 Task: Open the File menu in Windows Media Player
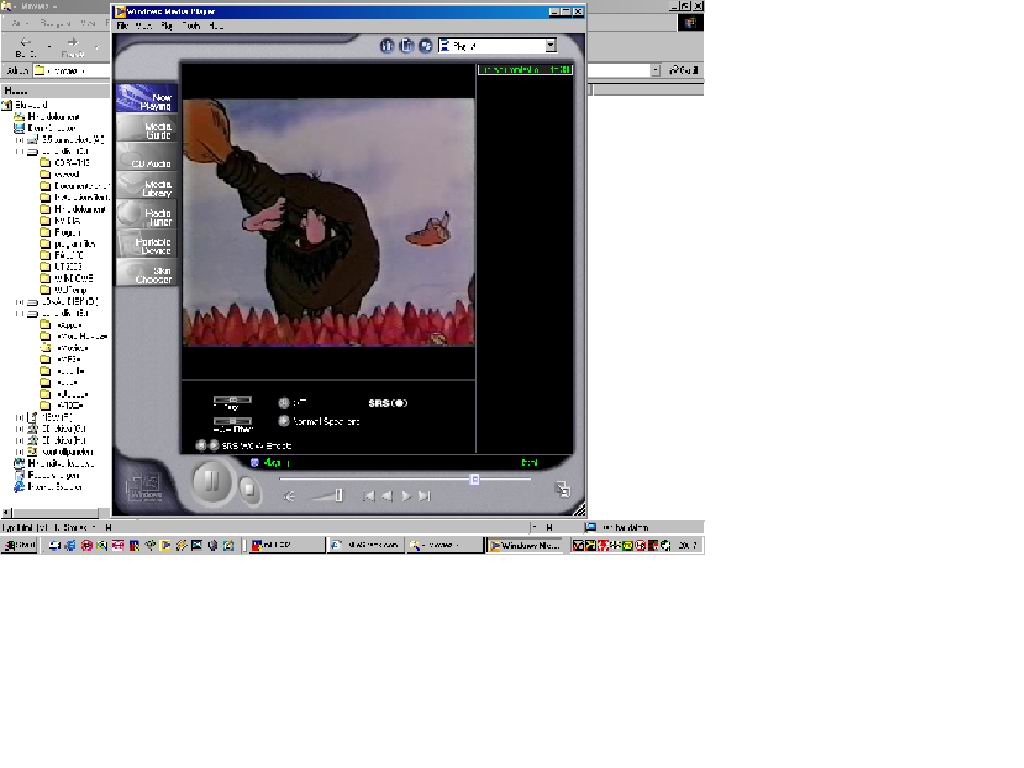click(122, 26)
